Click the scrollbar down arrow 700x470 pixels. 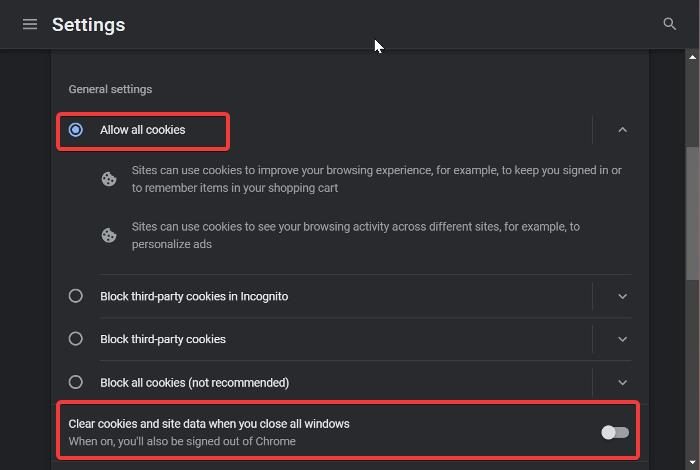point(692,462)
